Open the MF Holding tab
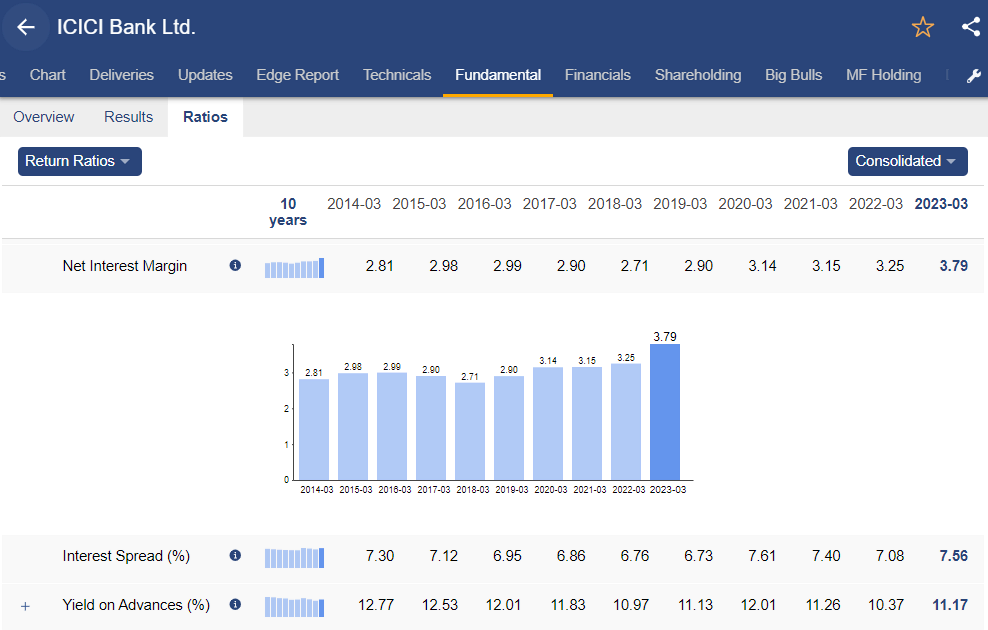988x630 pixels. click(883, 75)
